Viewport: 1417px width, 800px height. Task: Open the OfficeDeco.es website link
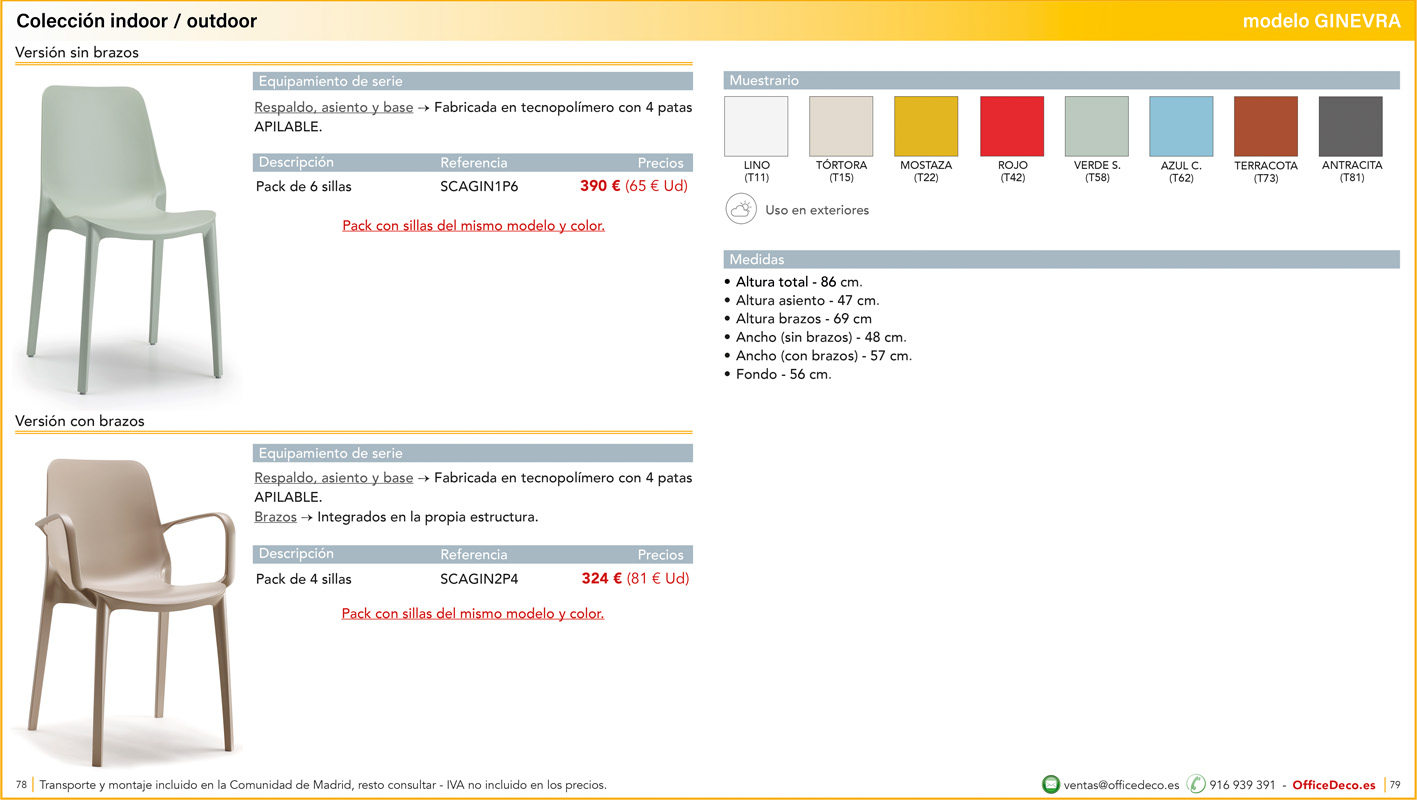point(1334,785)
